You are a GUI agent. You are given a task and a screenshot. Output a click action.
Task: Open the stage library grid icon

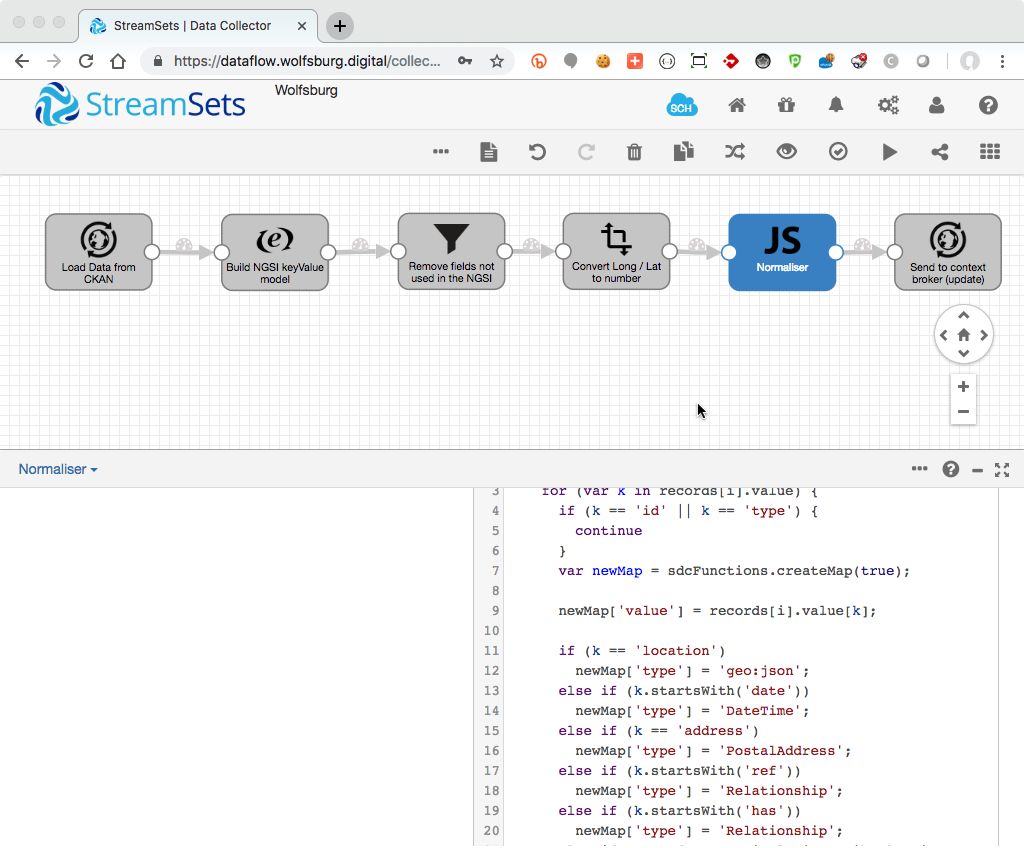click(x=990, y=152)
